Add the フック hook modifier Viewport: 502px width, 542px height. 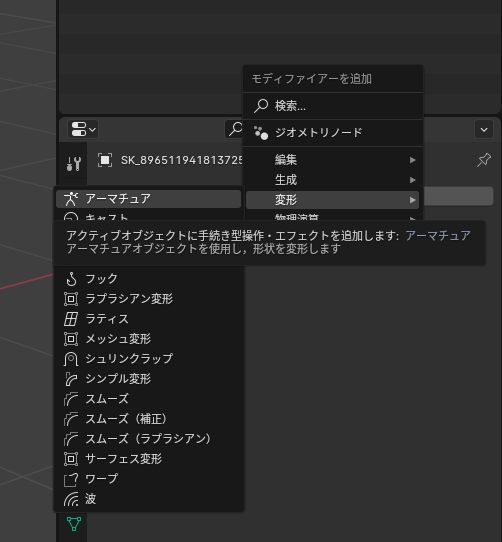click(149, 279)
